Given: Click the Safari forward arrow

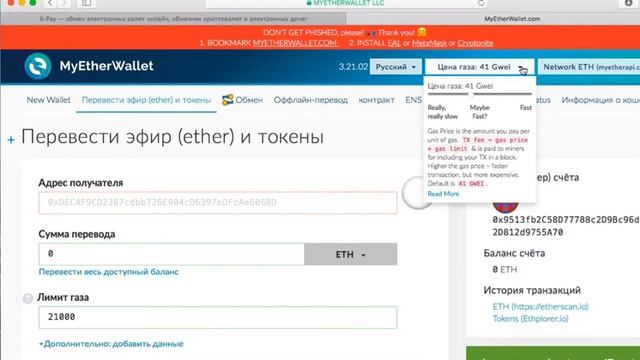Looking at the screenshot, I should tap(64, 3).
